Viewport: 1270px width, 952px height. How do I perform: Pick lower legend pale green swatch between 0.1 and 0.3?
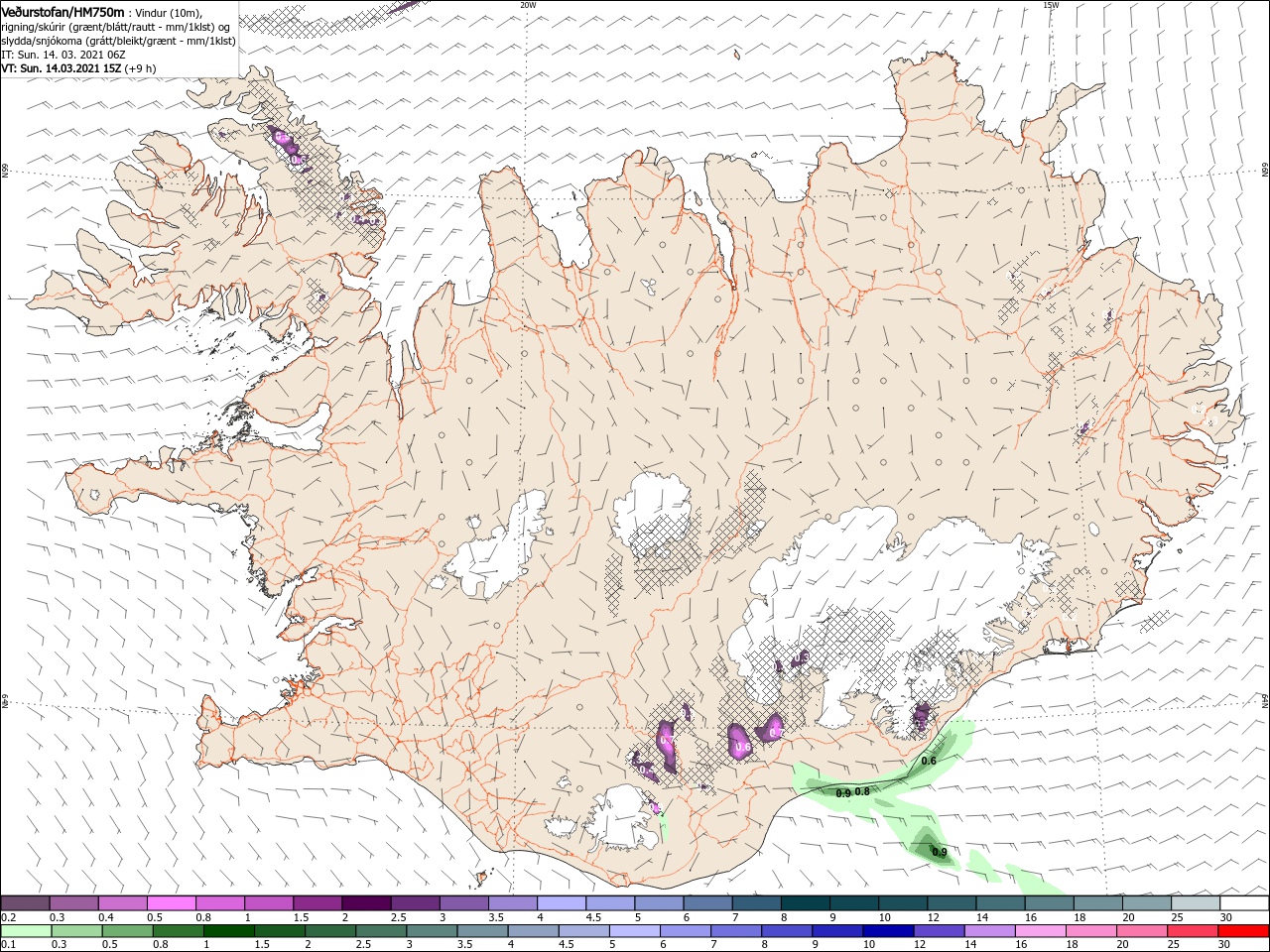(x=26, y=931)
